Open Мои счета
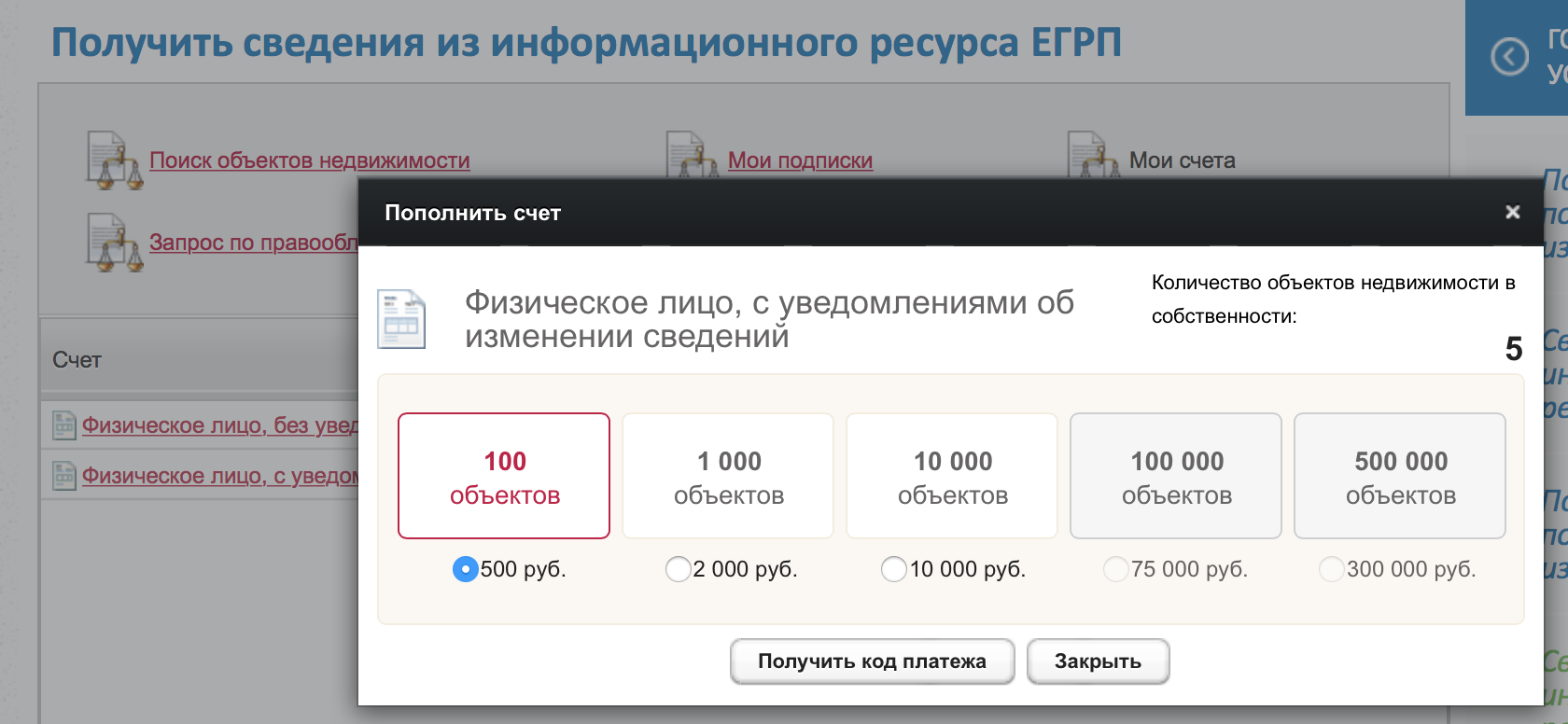 point(1181,160)
